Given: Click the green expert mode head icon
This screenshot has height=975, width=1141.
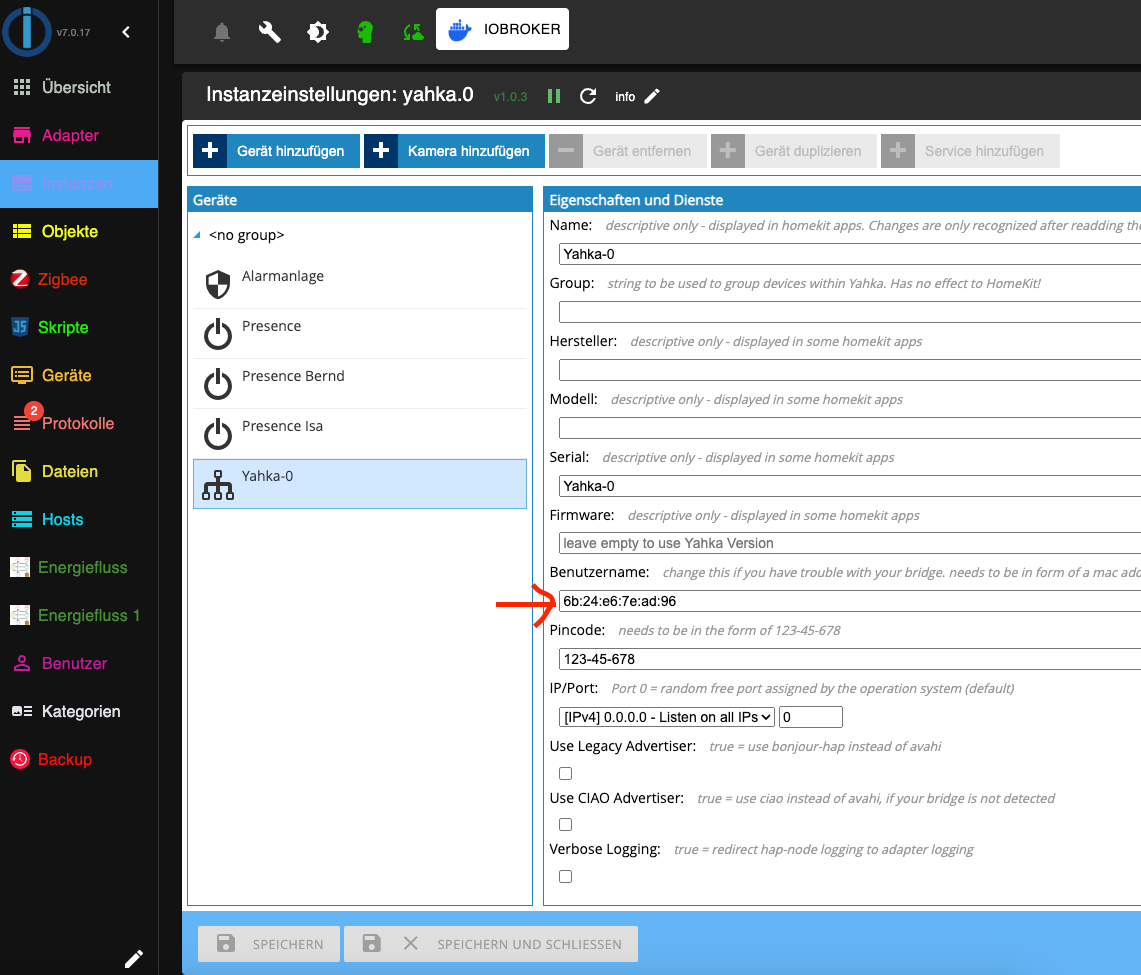Looking at the screenshot, I should 365,32.
